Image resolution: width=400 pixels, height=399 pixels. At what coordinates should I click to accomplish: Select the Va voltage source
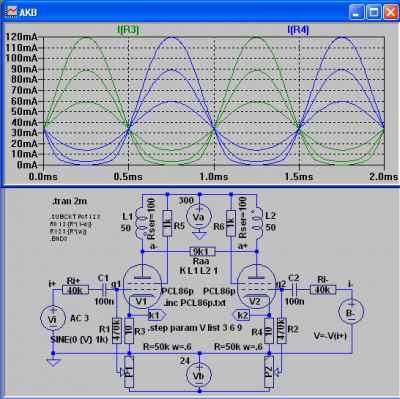(x=199, y=217)
